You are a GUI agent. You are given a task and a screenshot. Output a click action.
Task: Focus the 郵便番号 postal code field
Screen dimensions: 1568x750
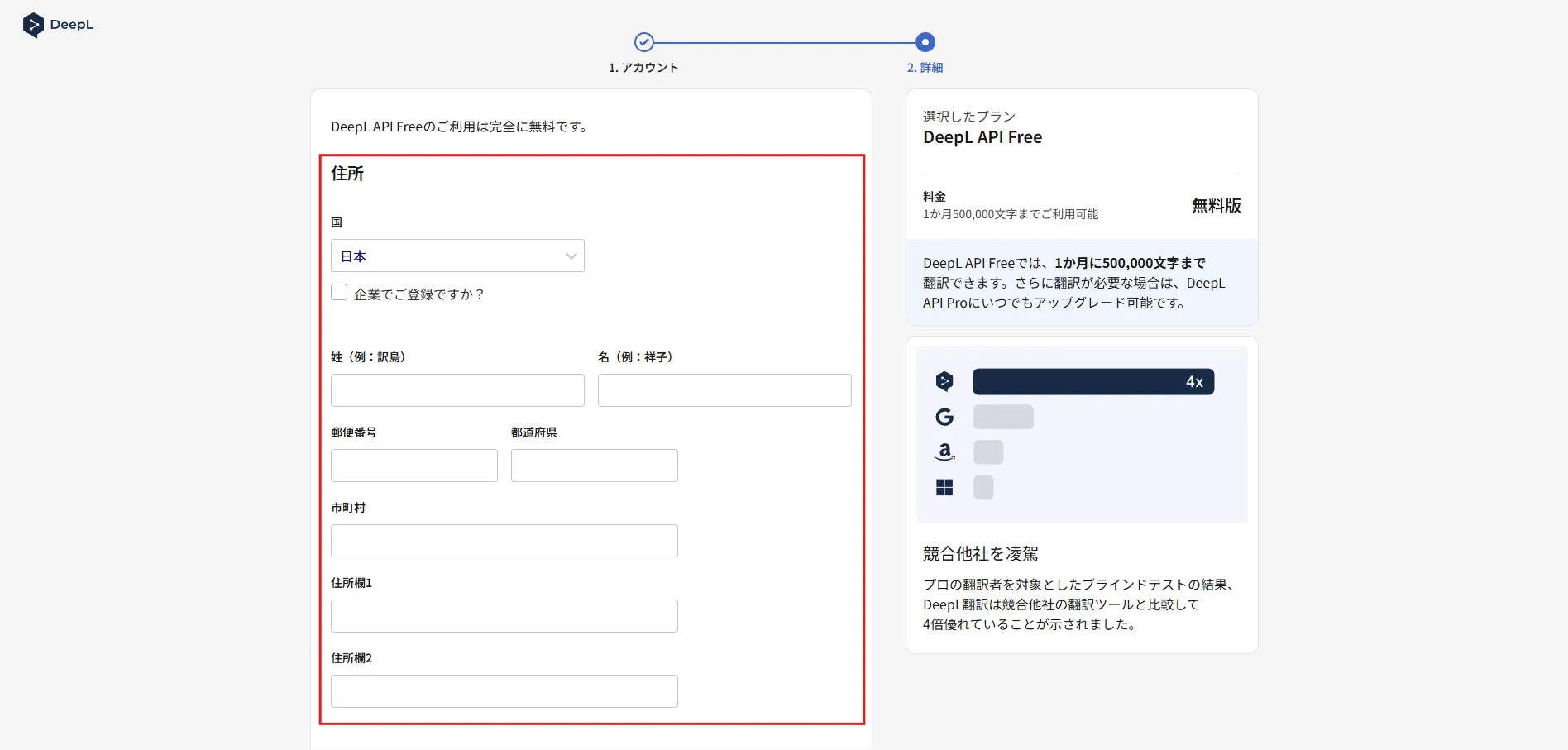click(x=414, y=466)
